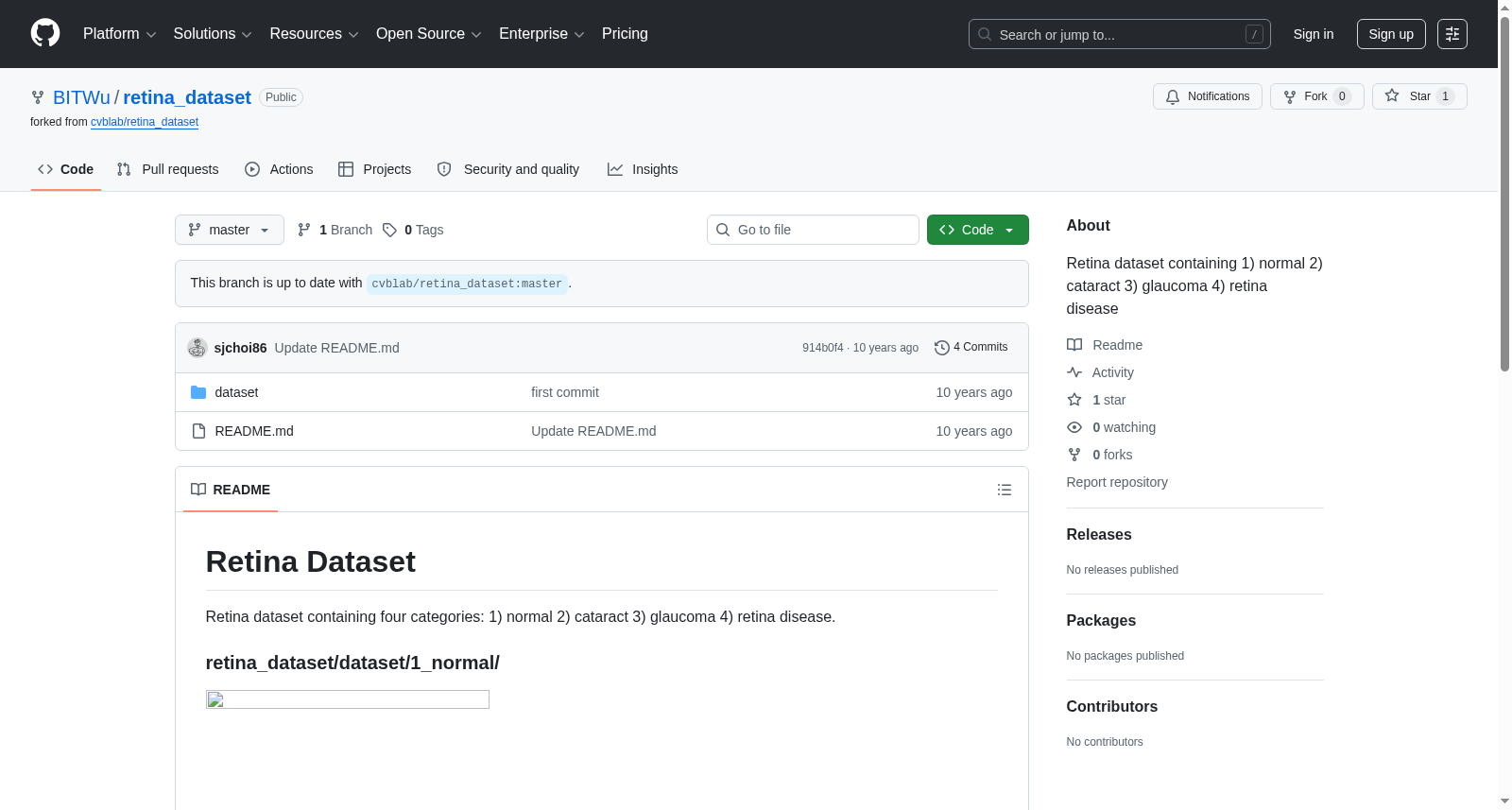Open the green Code dropdown
Screen dimensions: 1512x810
[978, 230]
